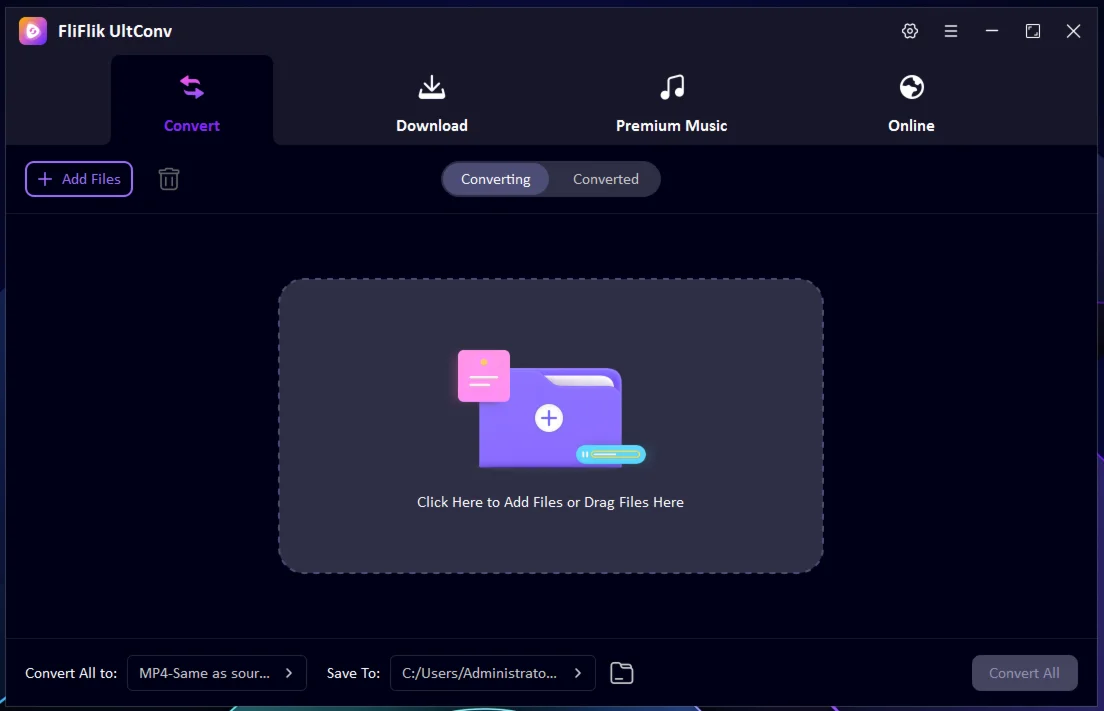Click the FliFlik UltConv logo icon
This screenshot has width=1104, height=711.
point(32,31)
